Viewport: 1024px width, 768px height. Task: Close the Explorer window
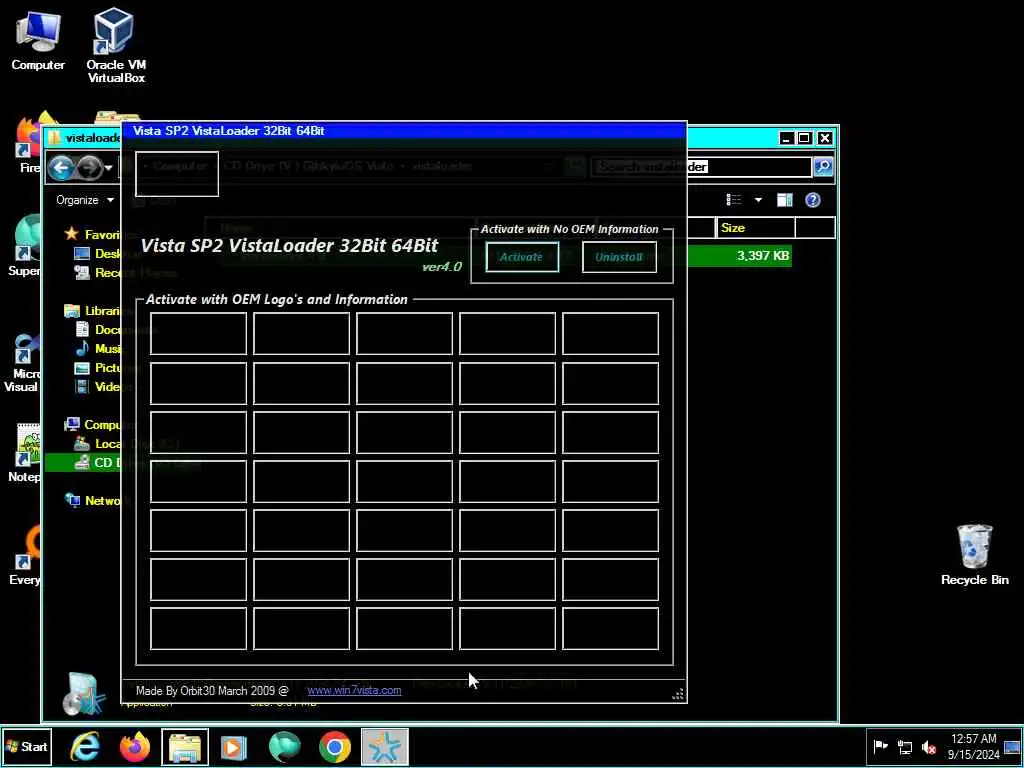coord(825,138)
